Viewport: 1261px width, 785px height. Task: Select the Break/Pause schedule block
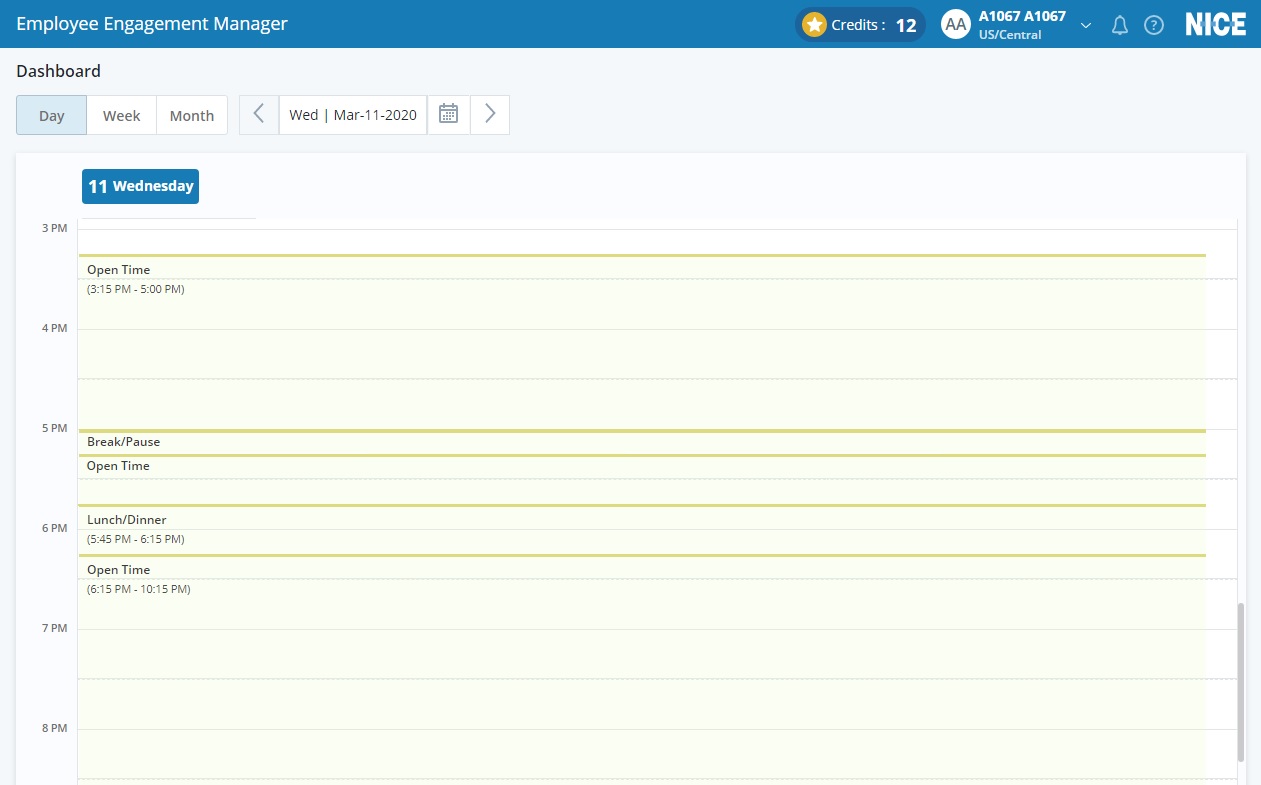click(x=640, y=442)
